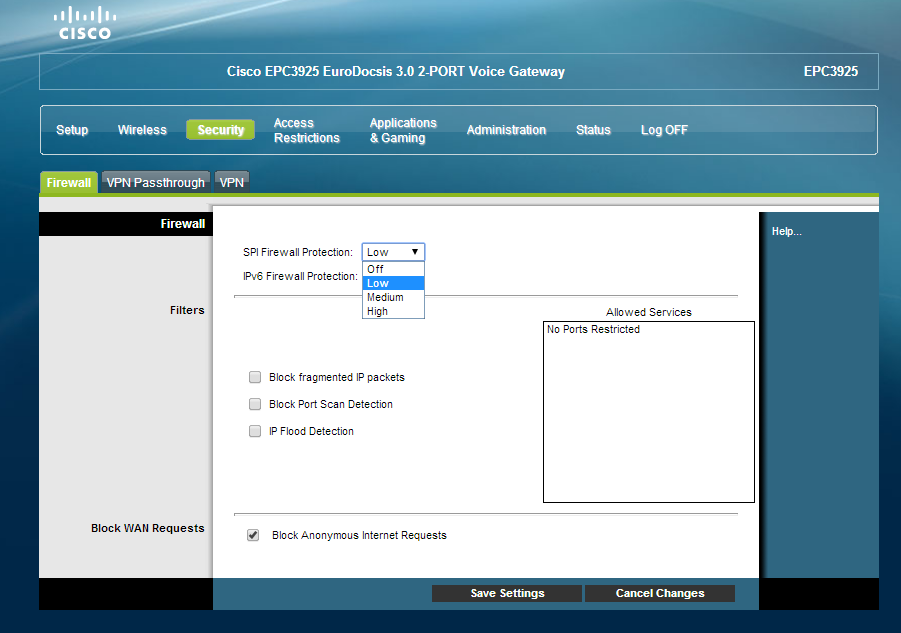Select the No Ports Restricted entry
901x633 pixels.
click(593, 329)
